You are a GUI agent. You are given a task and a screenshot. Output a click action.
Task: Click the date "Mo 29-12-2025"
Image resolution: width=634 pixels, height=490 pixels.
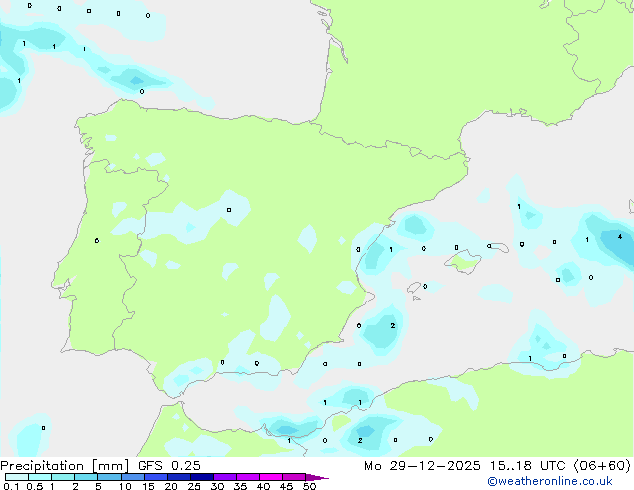tap(422, 466)
